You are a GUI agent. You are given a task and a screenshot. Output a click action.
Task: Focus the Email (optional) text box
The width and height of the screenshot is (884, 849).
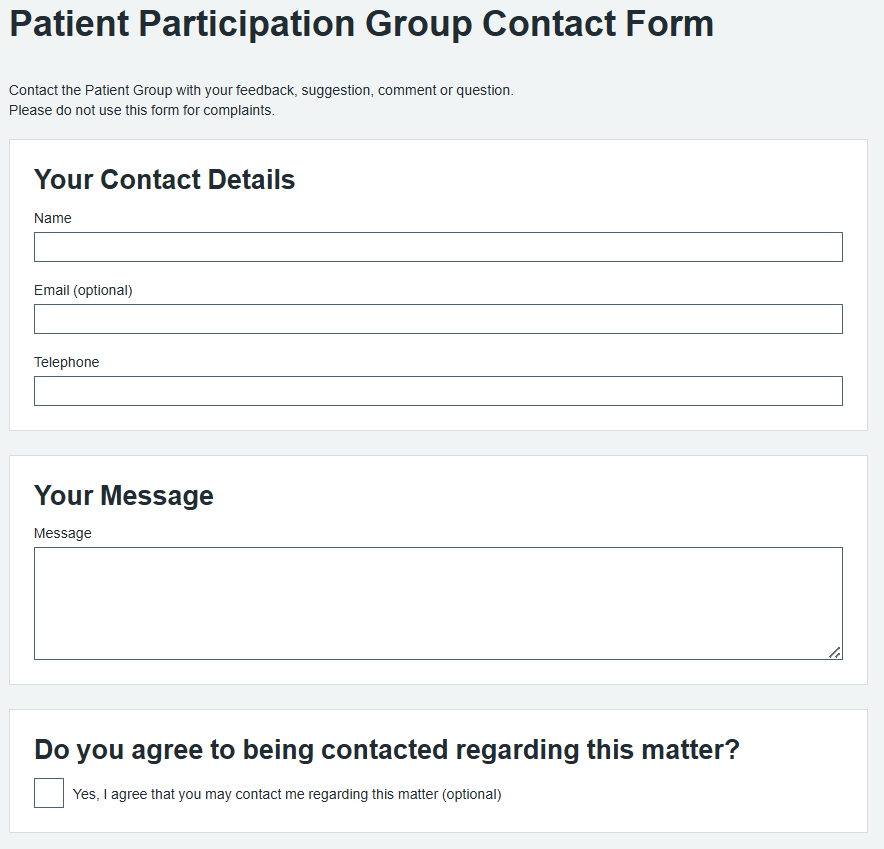pos(438,319)
